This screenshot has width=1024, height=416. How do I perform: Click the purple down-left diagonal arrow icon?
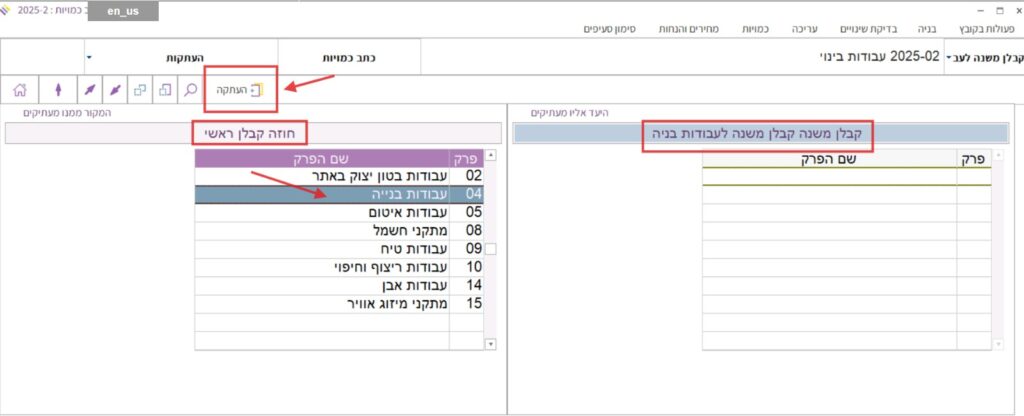(115, 90)
